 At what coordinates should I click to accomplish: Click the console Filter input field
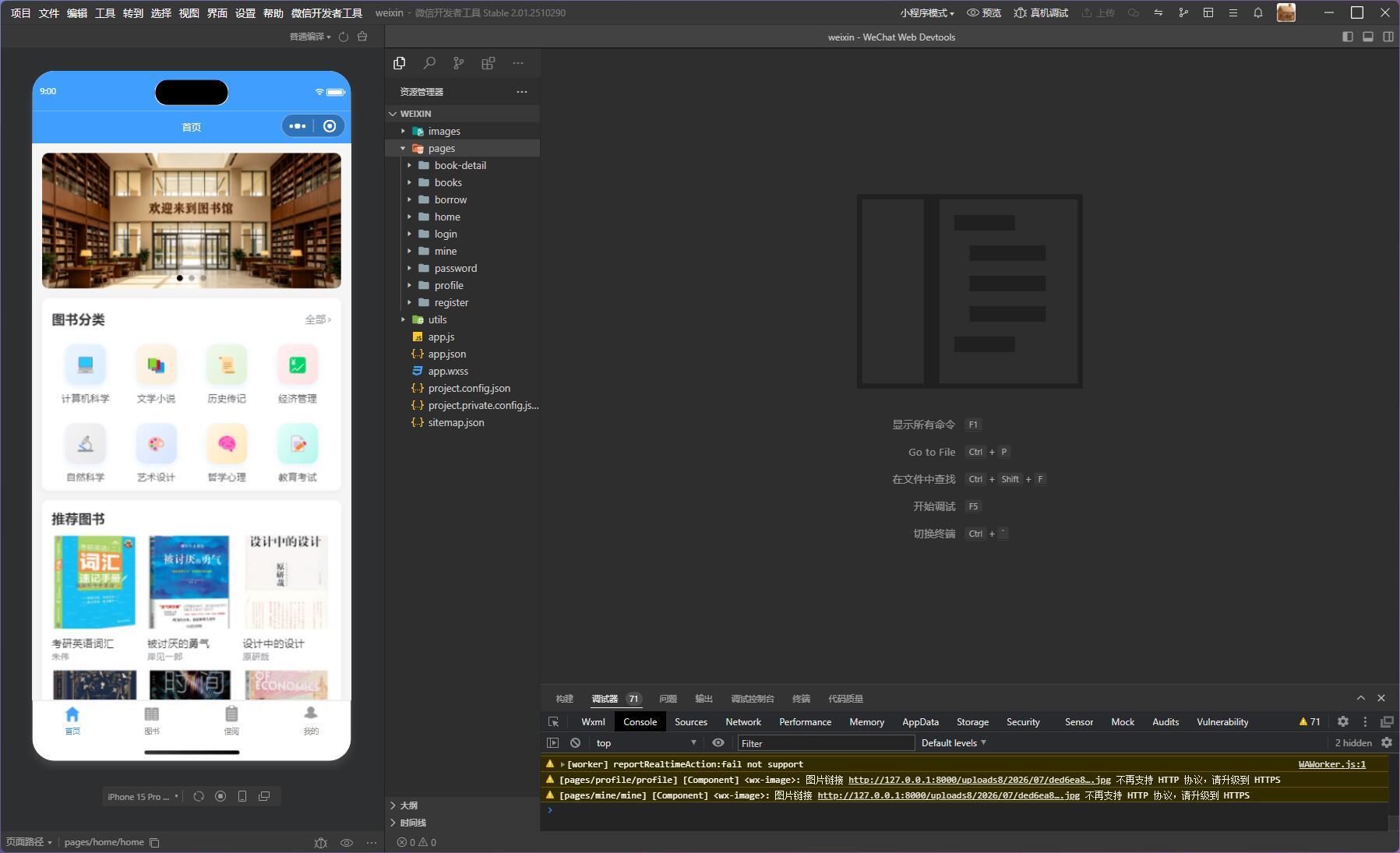[826, 743]
